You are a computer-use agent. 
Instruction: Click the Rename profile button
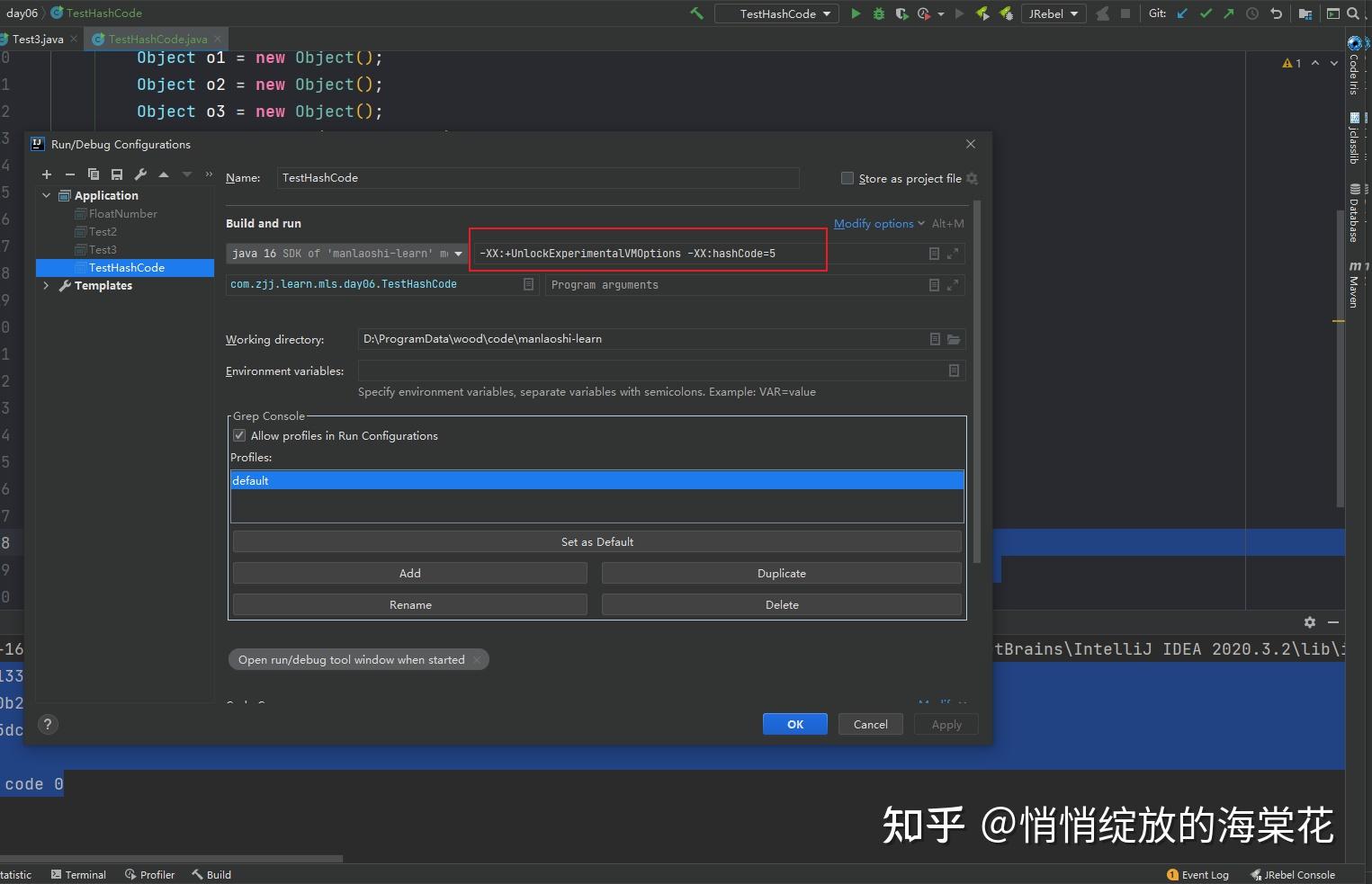(410, 604)
